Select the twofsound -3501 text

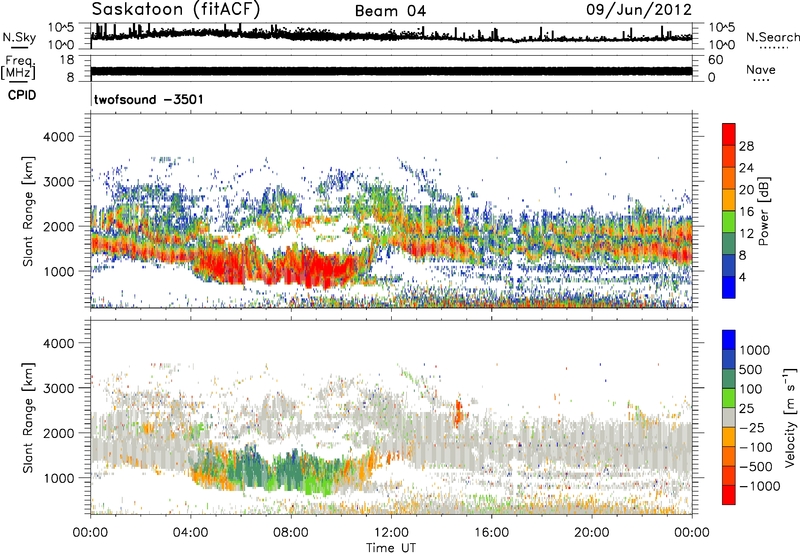(x=148, y=99)
